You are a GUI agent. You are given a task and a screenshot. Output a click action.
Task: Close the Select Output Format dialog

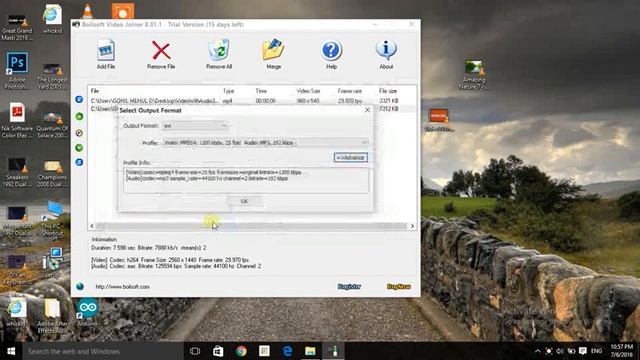[x=367, y=110]
